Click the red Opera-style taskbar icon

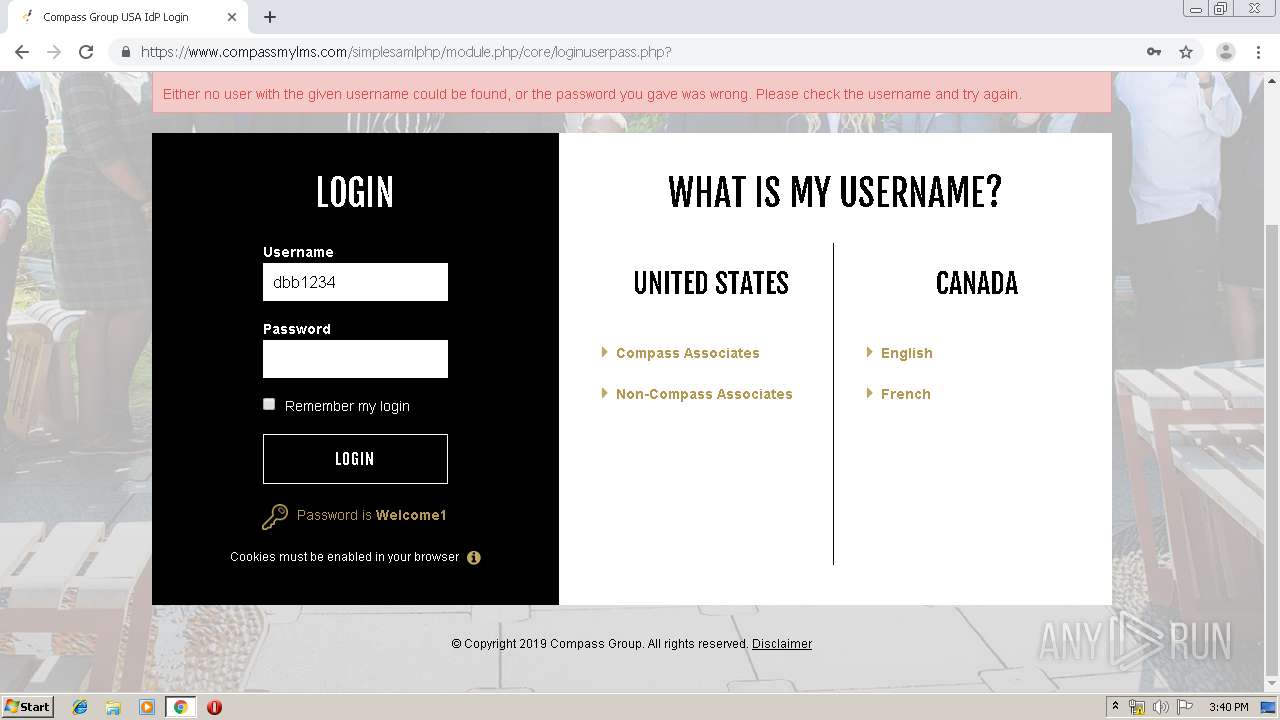coord(214,707)
